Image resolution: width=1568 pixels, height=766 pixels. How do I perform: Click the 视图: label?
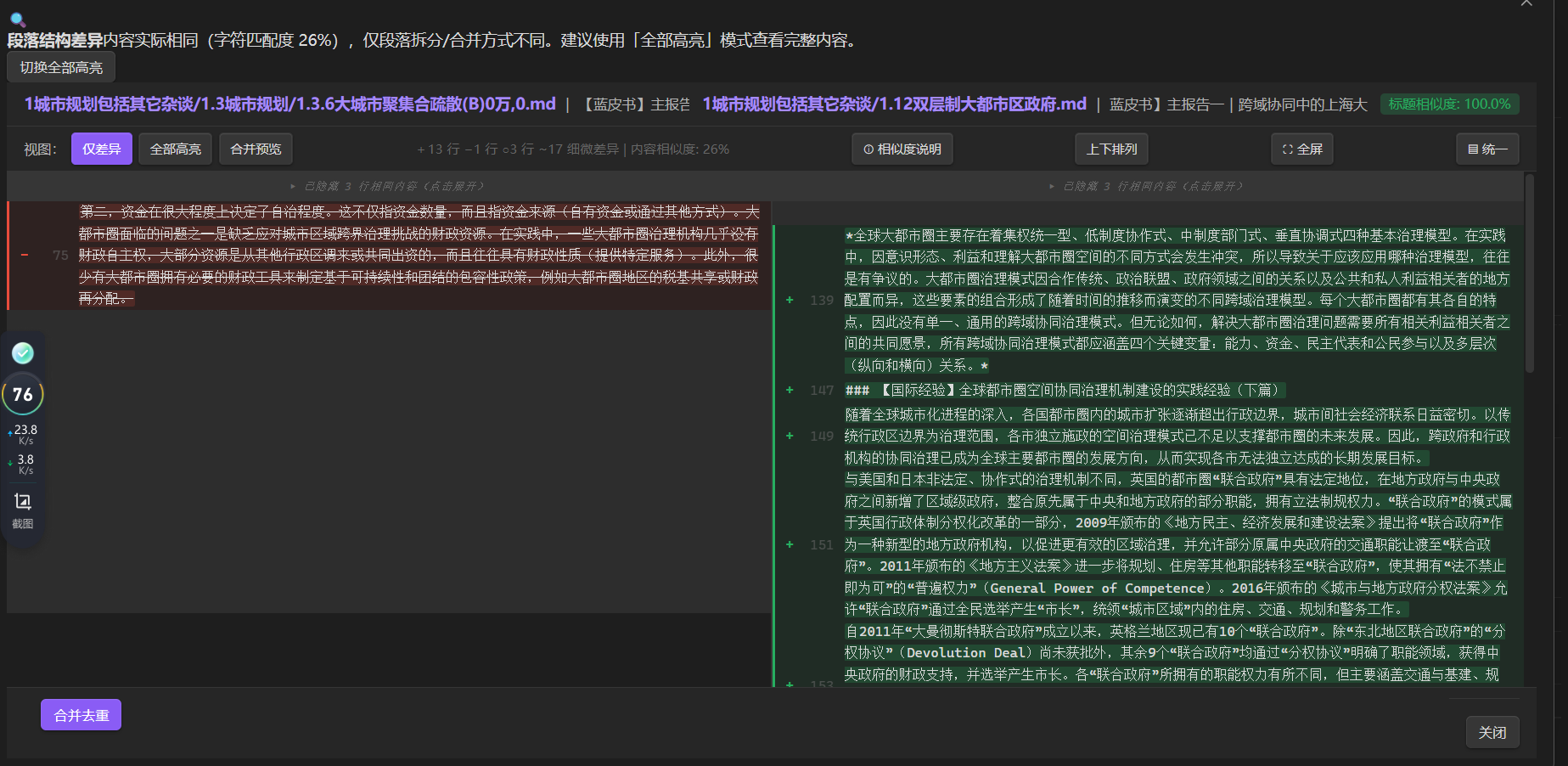coord(40,149)
